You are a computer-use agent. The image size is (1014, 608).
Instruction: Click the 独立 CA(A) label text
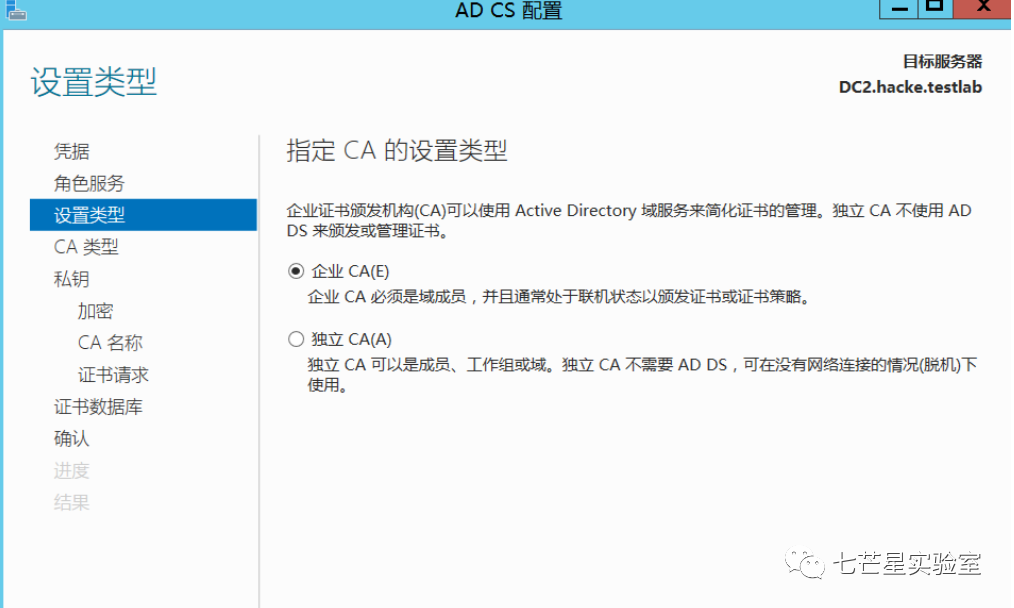[351, 339]
